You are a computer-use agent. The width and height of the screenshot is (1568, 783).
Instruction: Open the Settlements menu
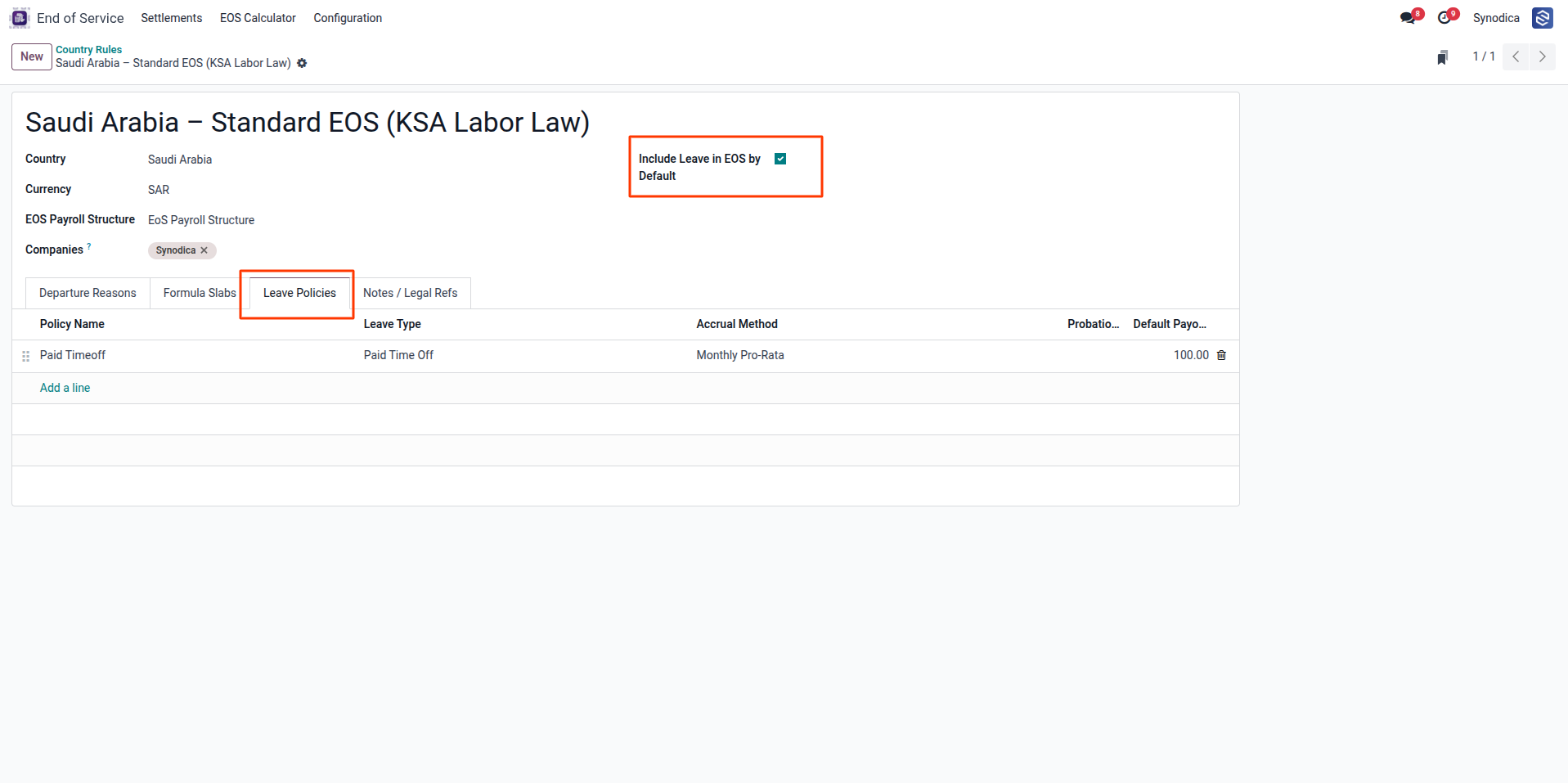pos(171,18)
